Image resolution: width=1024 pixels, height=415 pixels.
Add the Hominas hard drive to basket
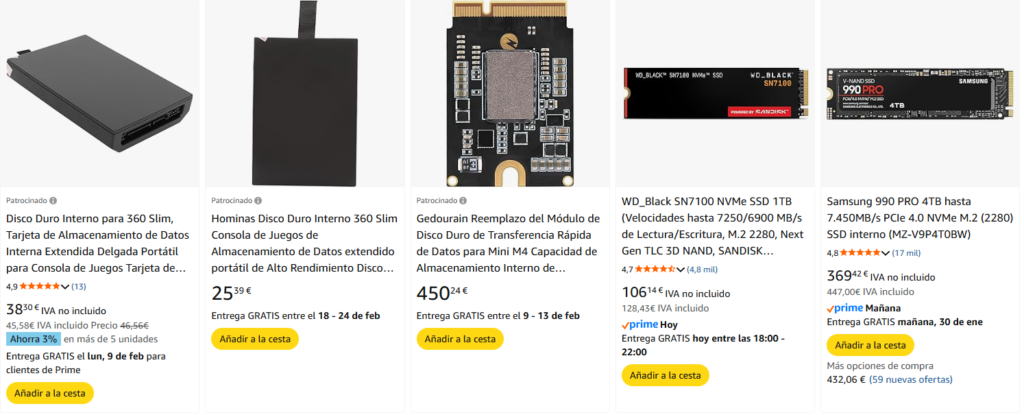coord(254,339)
